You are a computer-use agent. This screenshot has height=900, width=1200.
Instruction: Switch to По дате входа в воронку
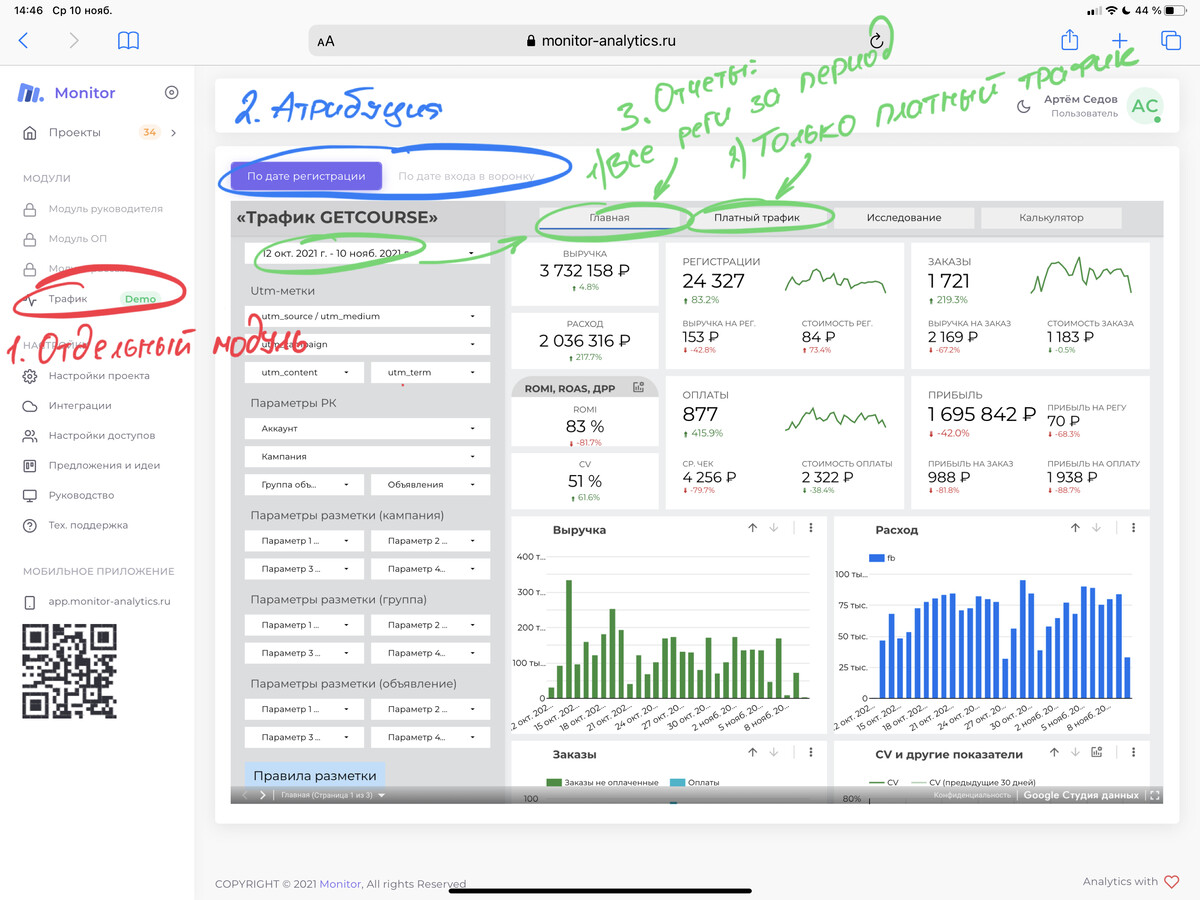click(x=466, y=176)
